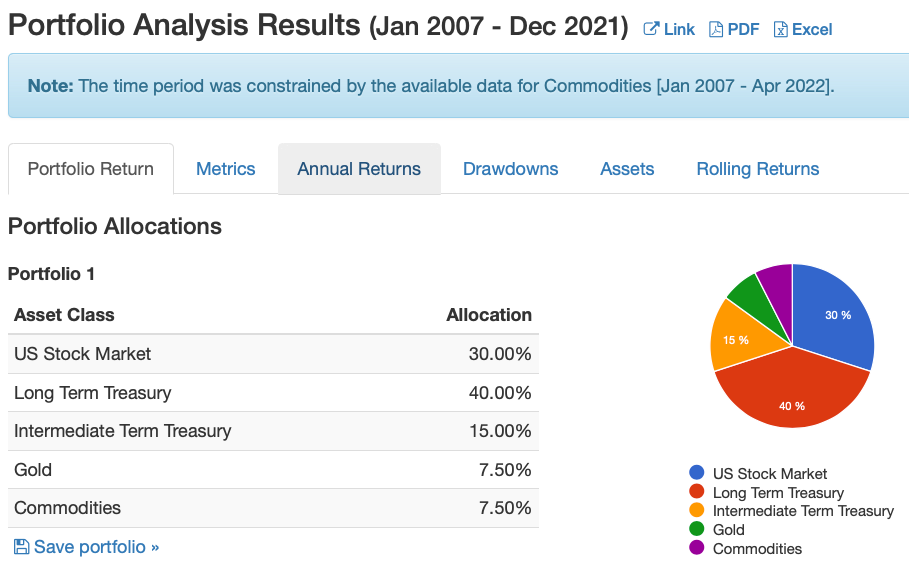Click the blue US Stock Market legend dot
The width and height of the screenshot is (909, 573).
tap(697, 473)
